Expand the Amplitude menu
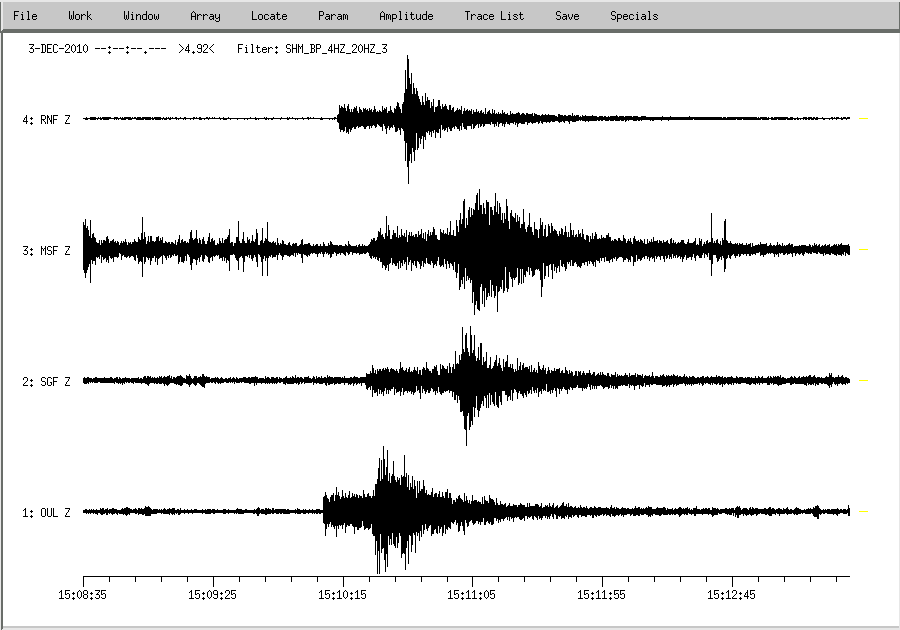Image resolution: width=900 pixels, height=630 pixels. [406, 16]
